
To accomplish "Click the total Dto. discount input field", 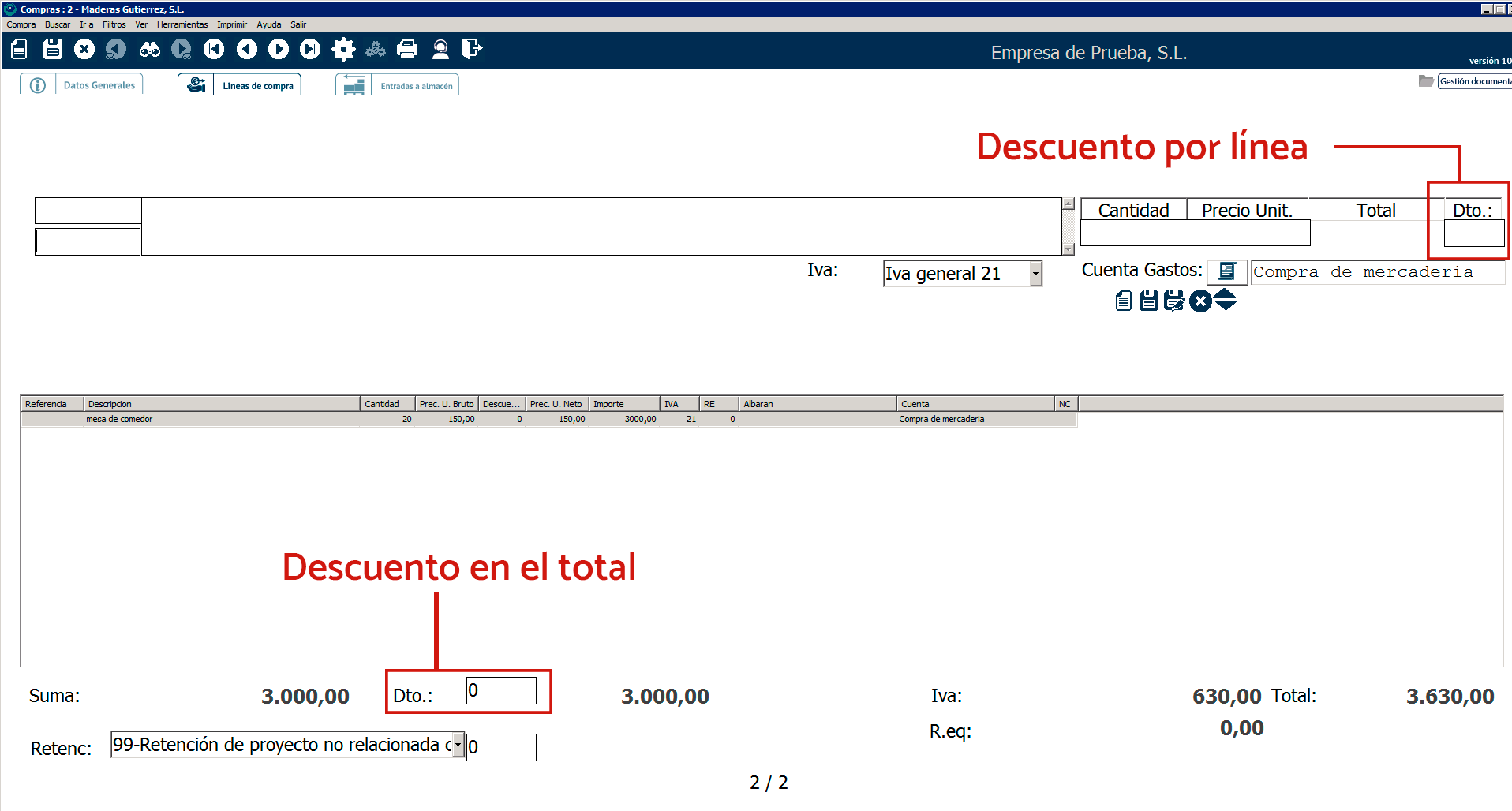I will (x=501, y=691).
